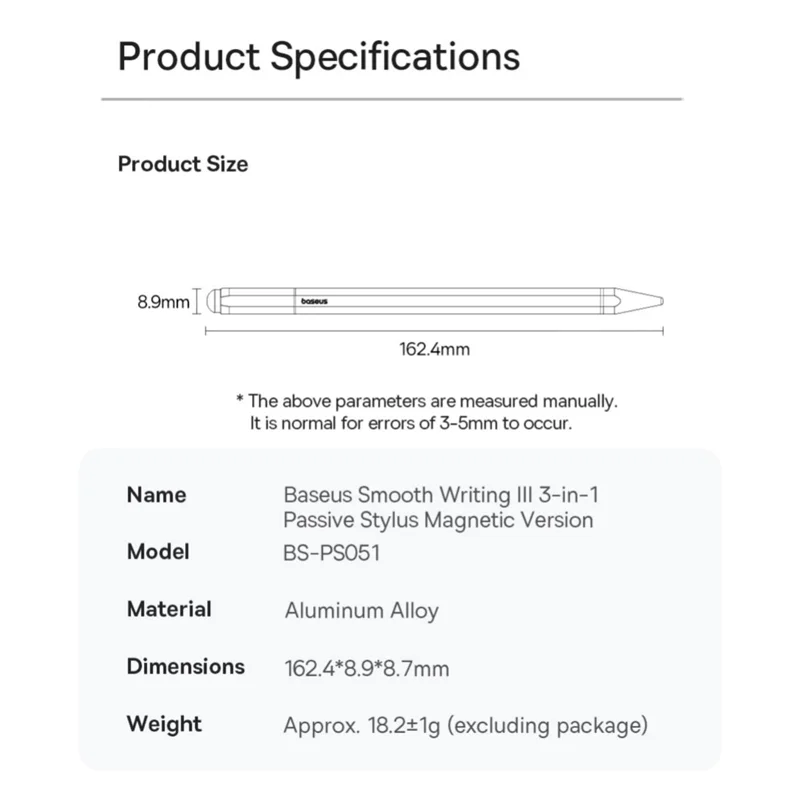The height and width of the screenshot is (800, 800).
Task: Click the 8.9mm width label
Action: pyautogui.click(x=163, y=300)
